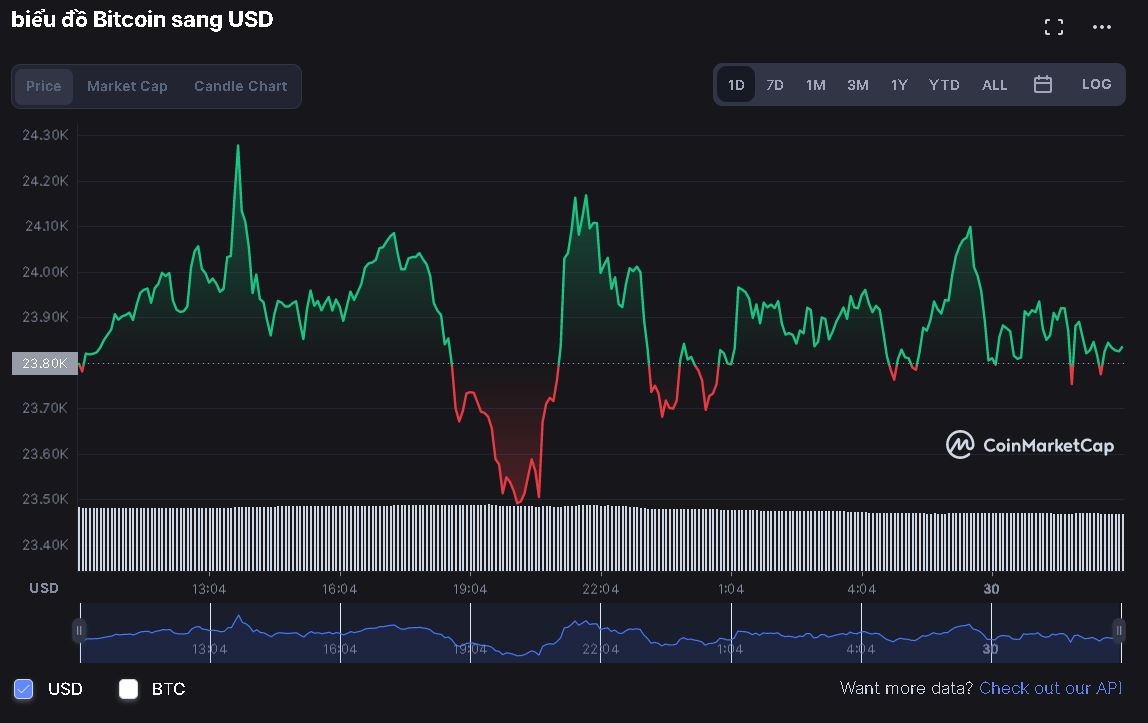1148x723 pixels.
Task: Click the CoinMarketCap logo watermark
Action: coord(1030,445)
